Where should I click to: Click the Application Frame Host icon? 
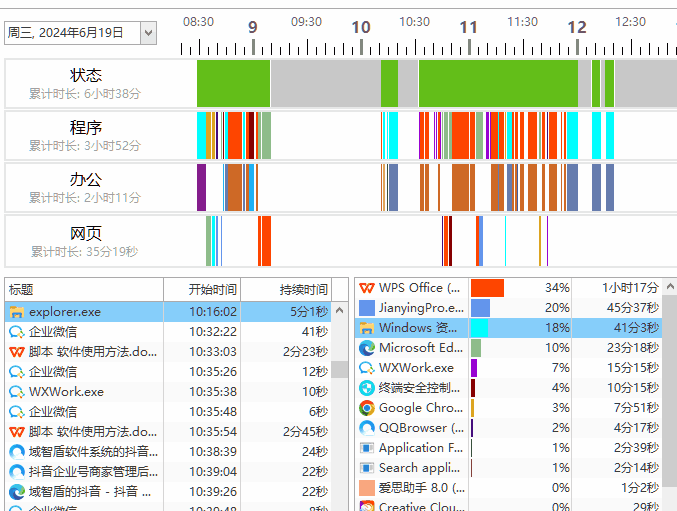(367, 448)
